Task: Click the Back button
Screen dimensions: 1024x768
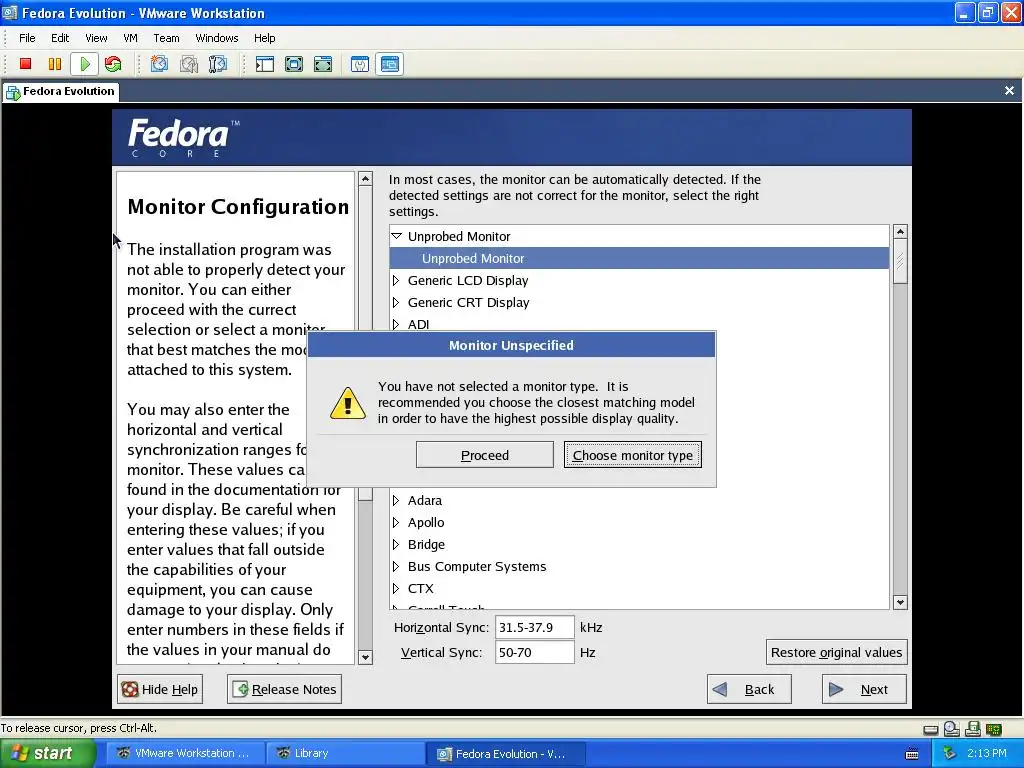Action: 749,690
